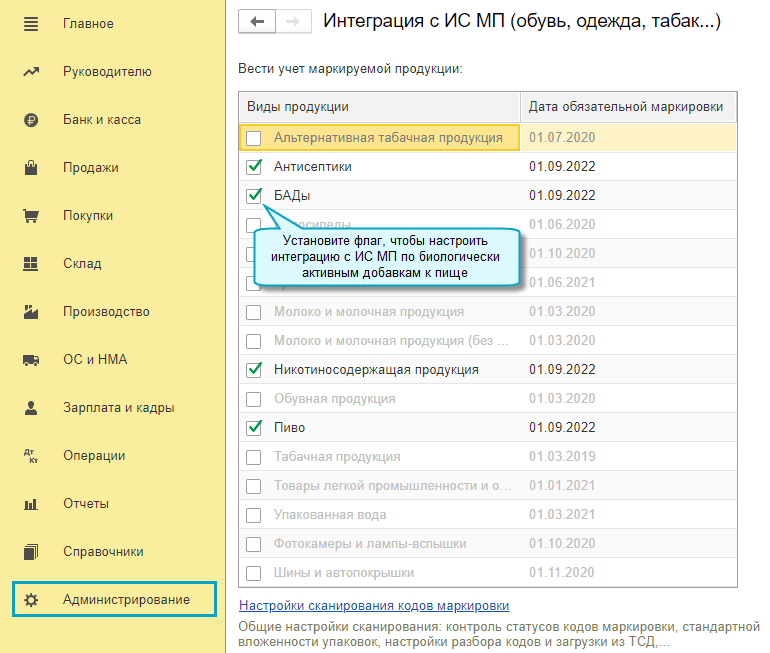770x653 pixels.
Task: Open Настройки сканирования кодов маркировки link
Action: [374, 605]
